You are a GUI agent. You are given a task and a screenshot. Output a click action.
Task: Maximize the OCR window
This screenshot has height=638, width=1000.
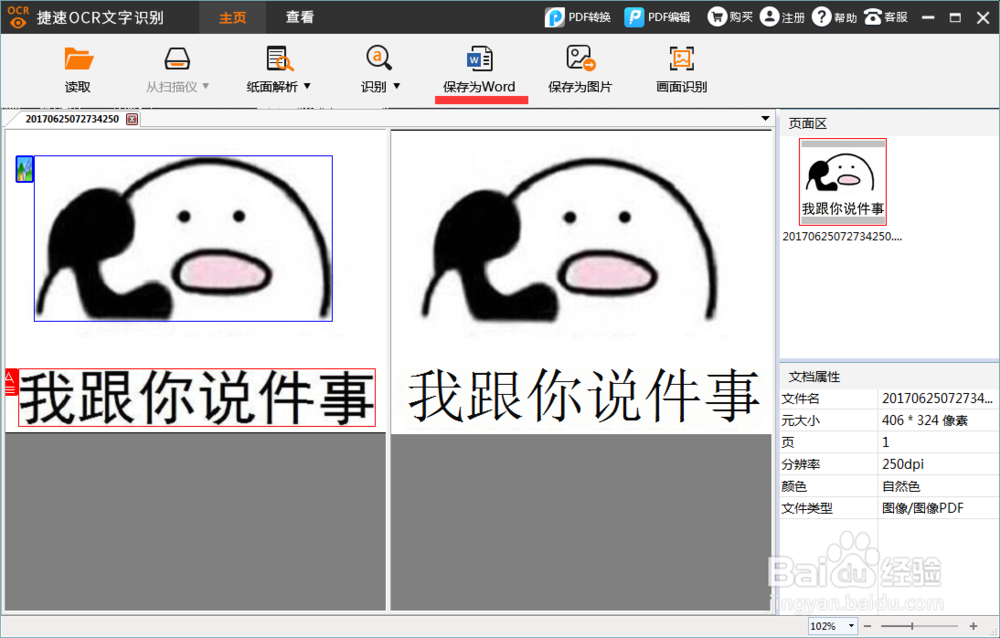(x=955, y=17)
